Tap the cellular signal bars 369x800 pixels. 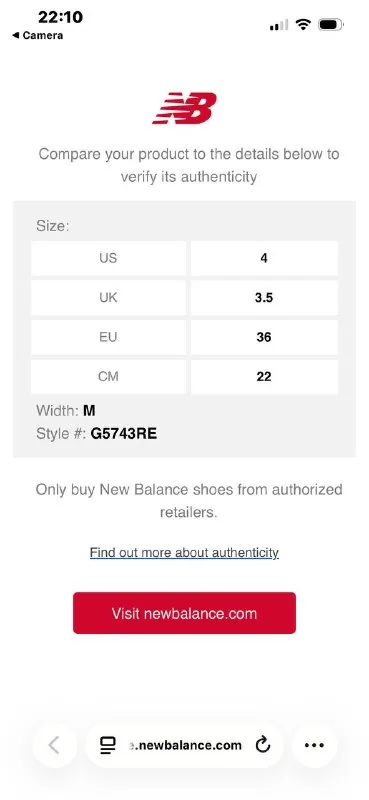[x=279, y=24]
